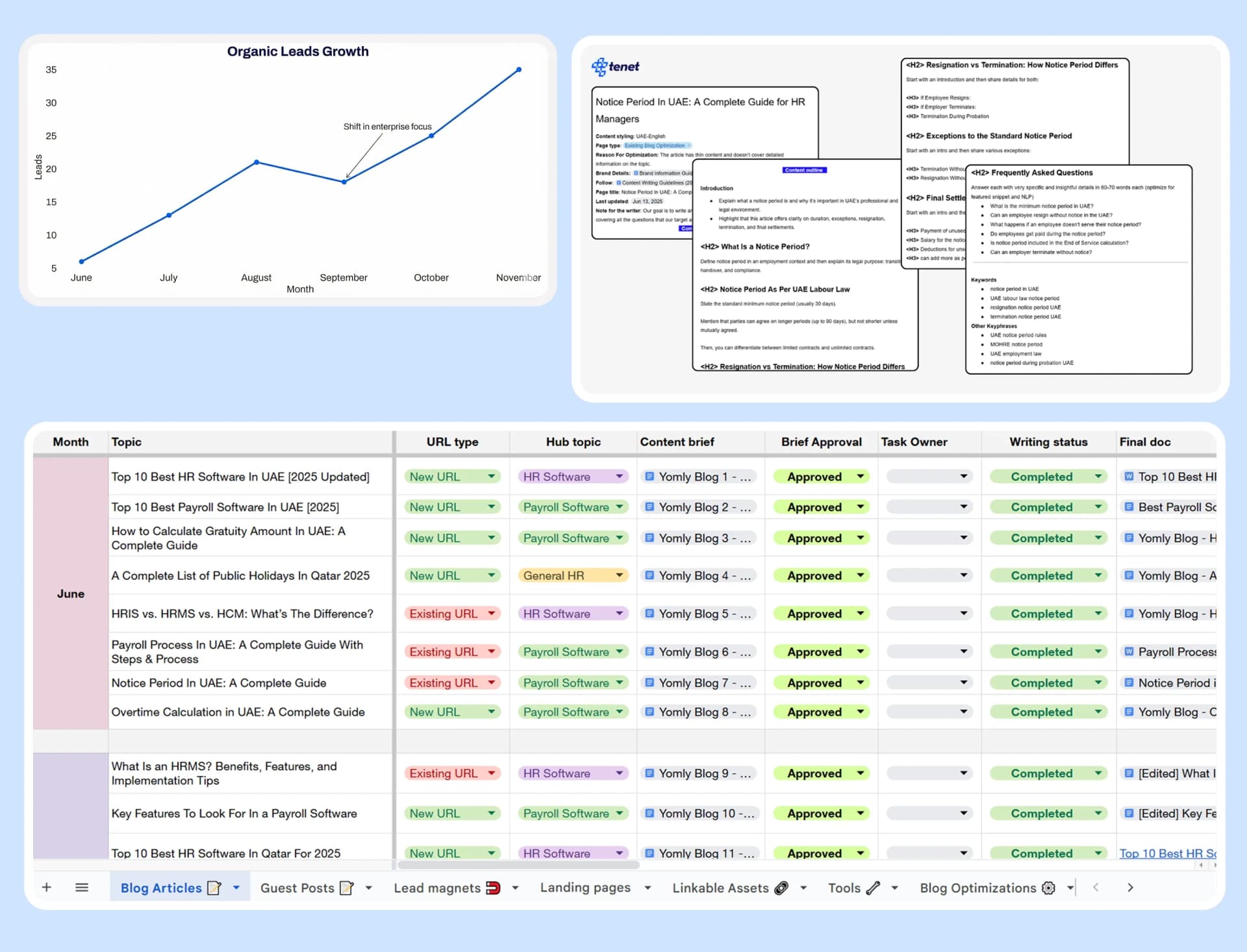Click the magnet icon on Lead magnets tab
The image size is (1247, 952).
click(492, 887)
